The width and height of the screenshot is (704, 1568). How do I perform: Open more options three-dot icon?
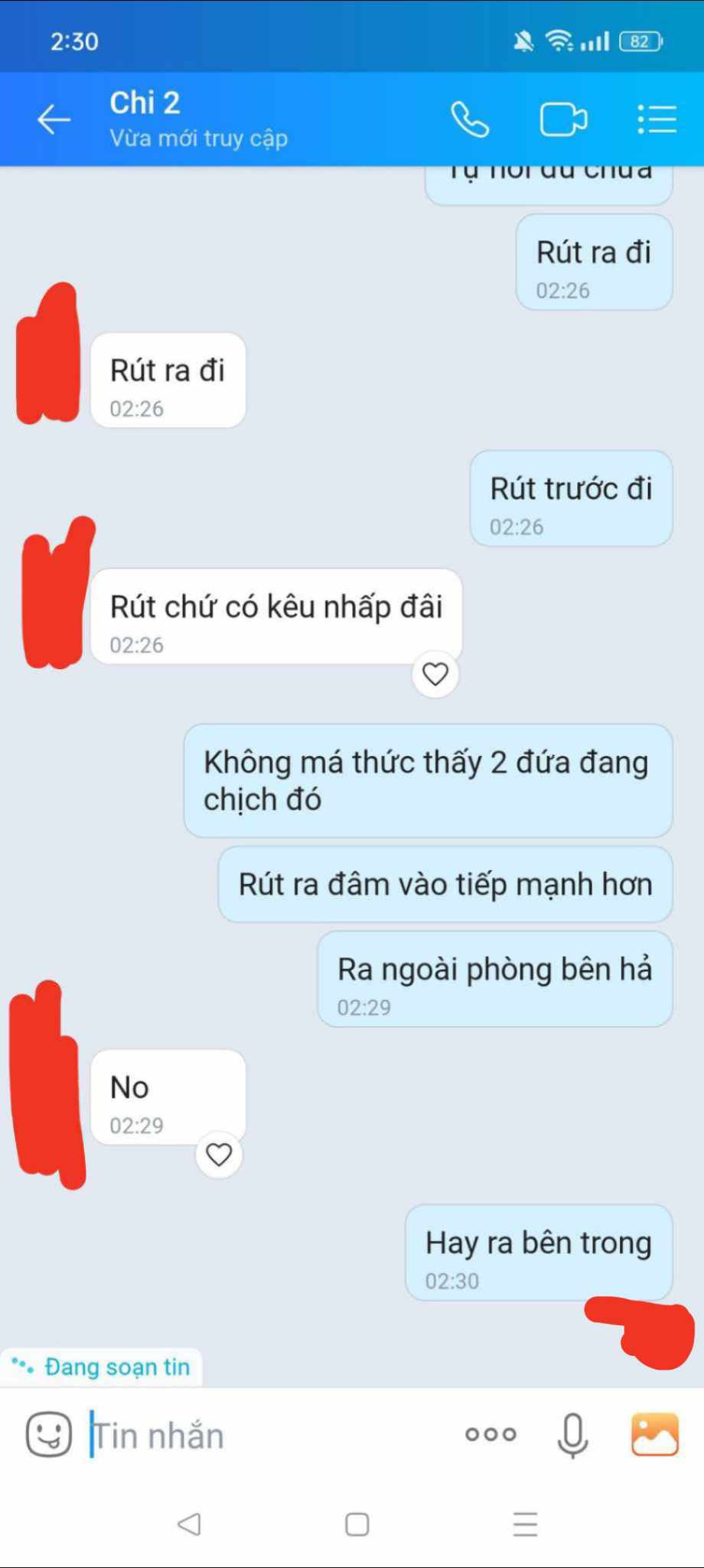tap(491, 1434)
